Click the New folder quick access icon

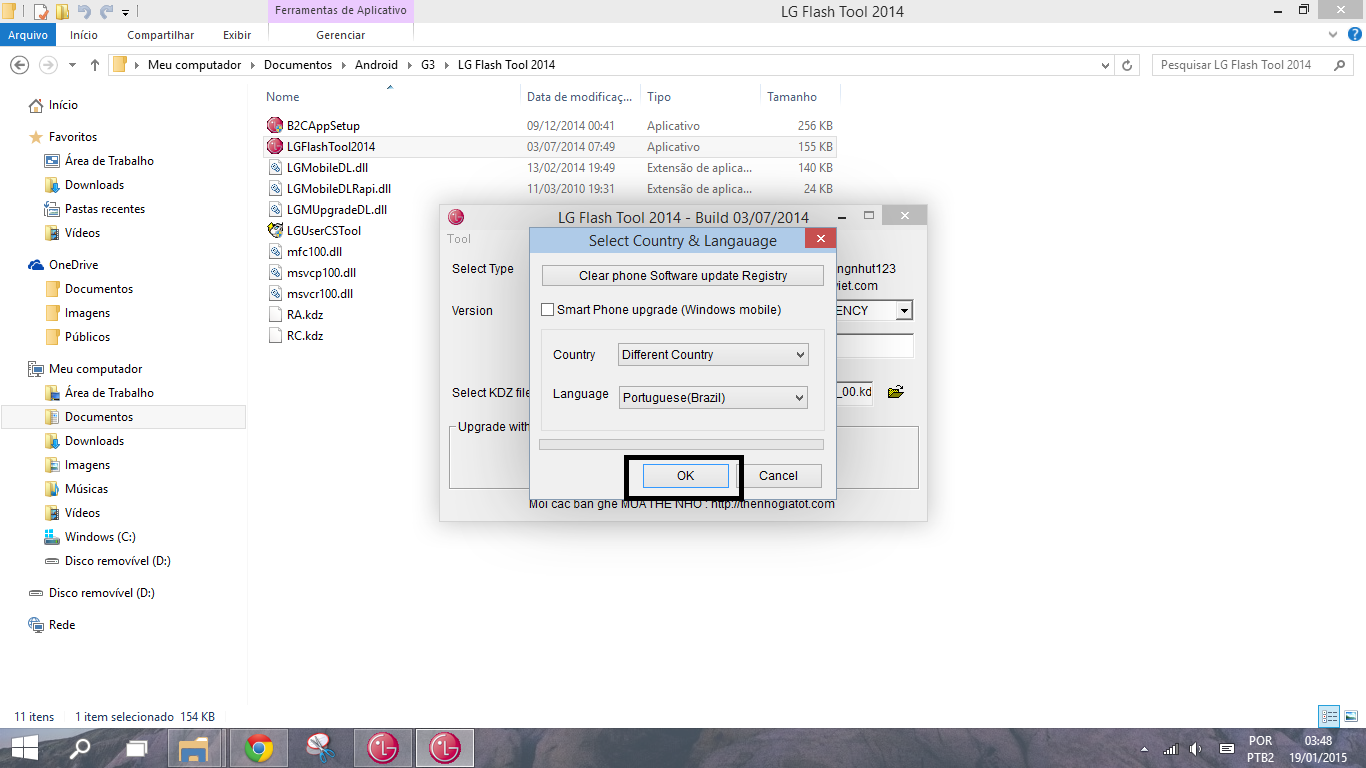(62, 12)
